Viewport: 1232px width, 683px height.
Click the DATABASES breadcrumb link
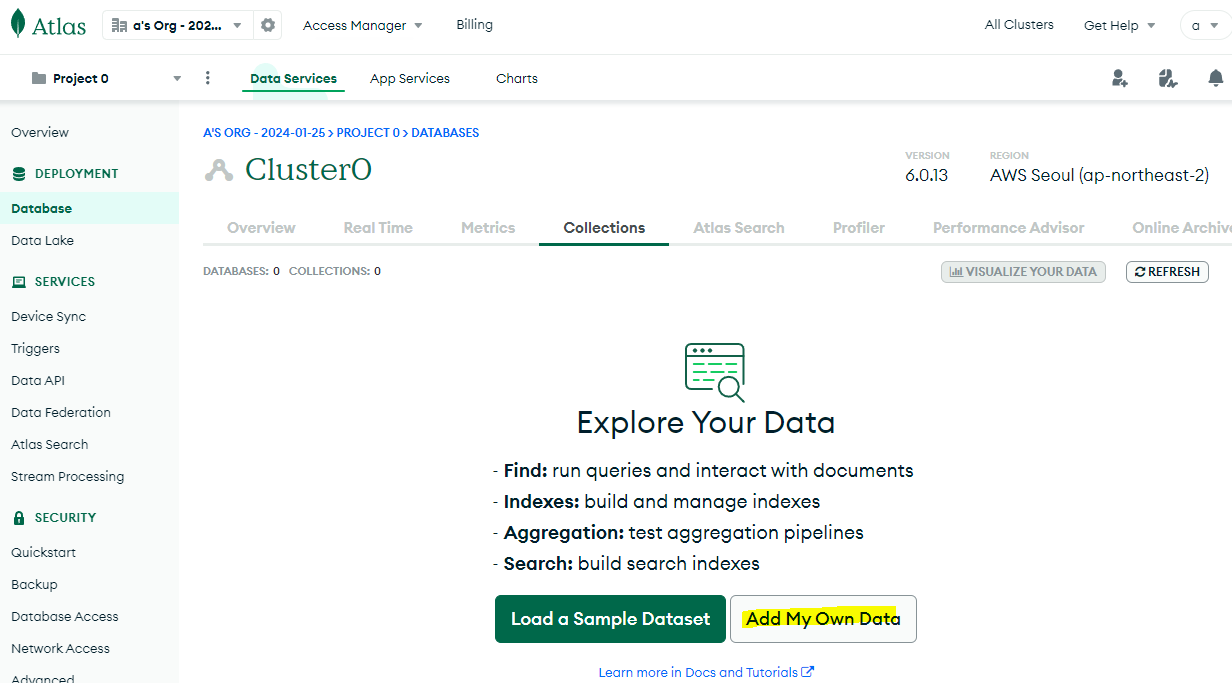[445, 132]
